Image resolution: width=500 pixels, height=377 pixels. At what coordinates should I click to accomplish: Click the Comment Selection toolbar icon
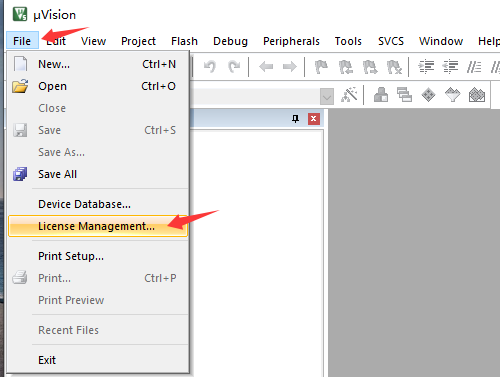[x=474, y=67]
